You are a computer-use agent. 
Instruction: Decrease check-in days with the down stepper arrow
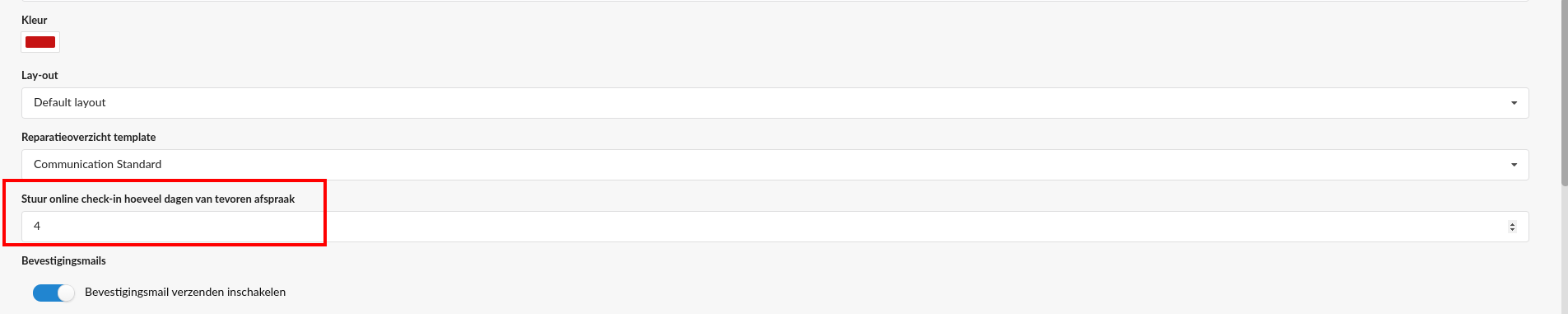click(x=1512, y=230)
